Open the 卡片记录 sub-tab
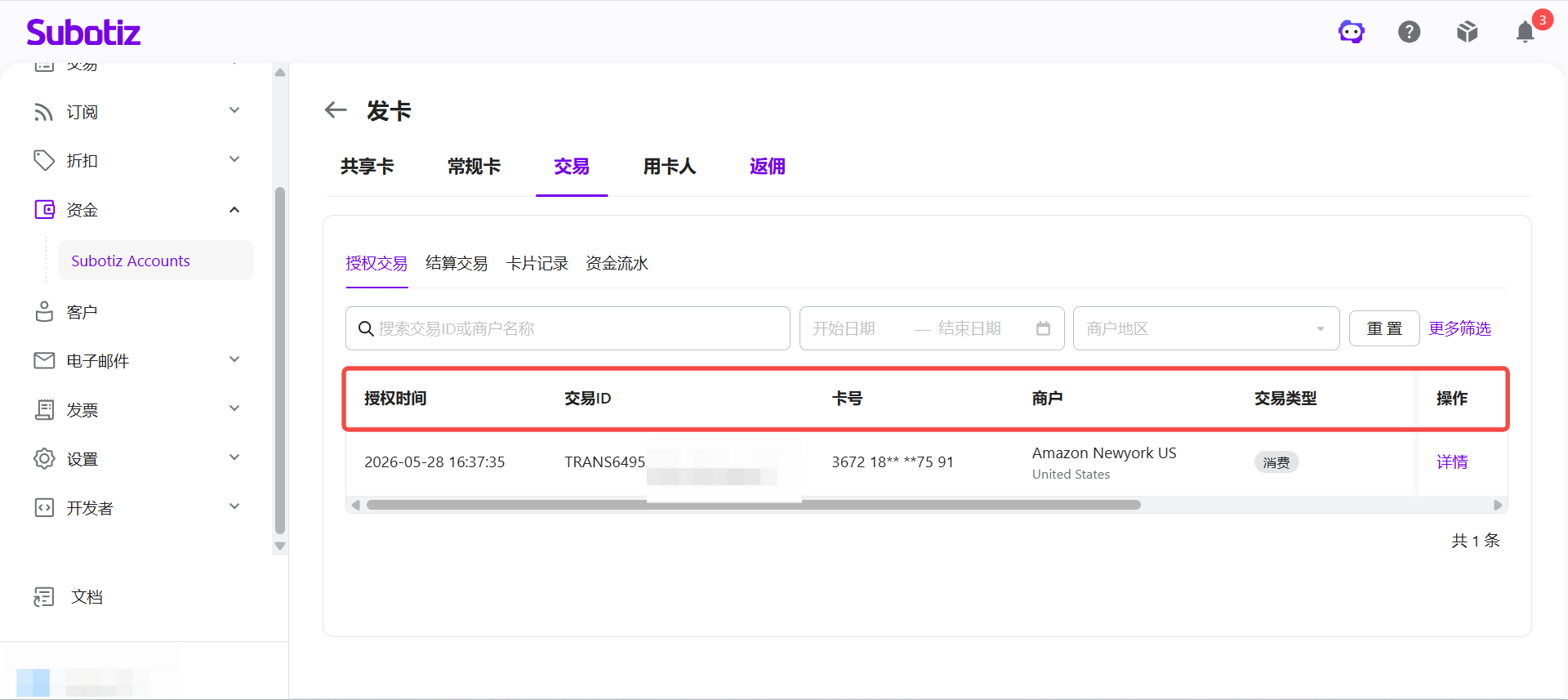Viewport: 1568px width, 700px height. pos(537,263)
